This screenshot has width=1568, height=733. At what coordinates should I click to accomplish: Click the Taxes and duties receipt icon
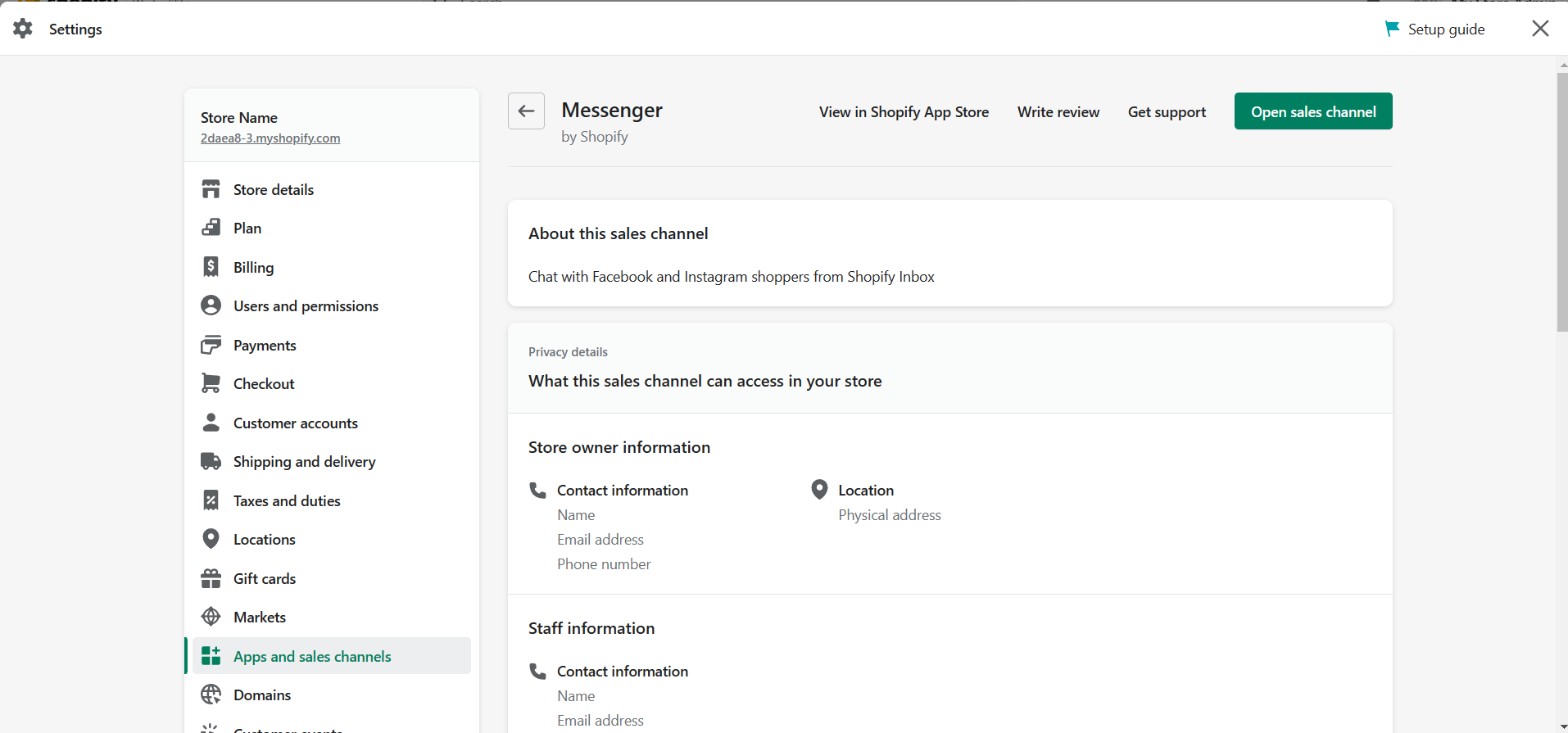tap(211, 500)
